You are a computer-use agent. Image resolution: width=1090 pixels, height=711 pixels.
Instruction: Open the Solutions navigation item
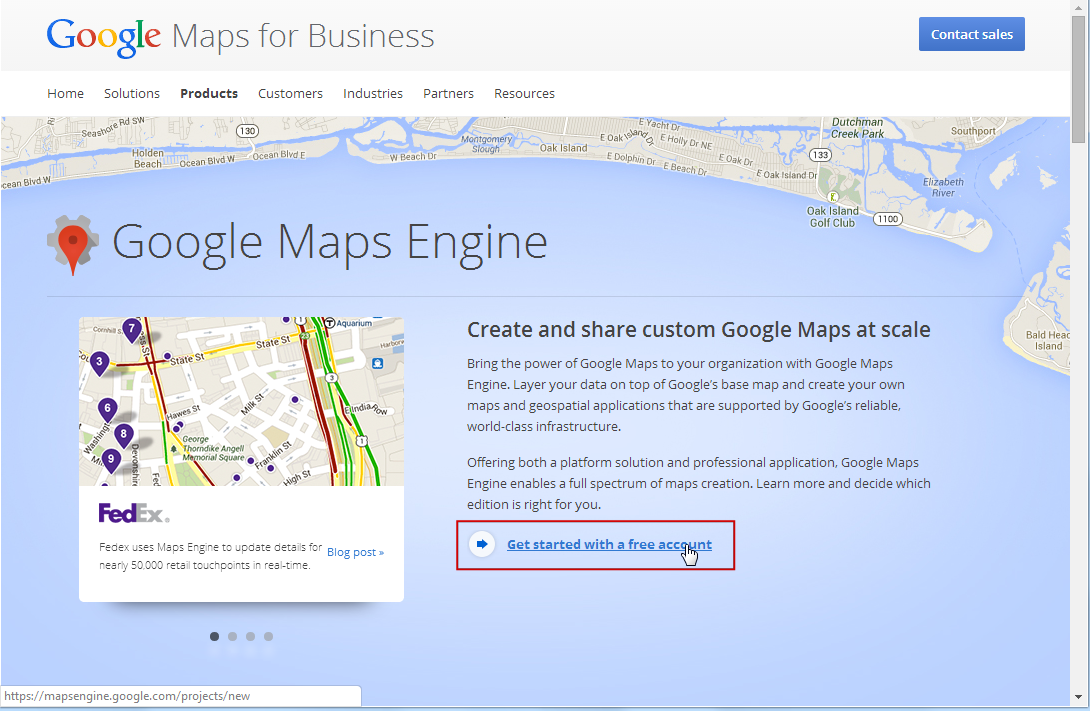click(132, 93)
